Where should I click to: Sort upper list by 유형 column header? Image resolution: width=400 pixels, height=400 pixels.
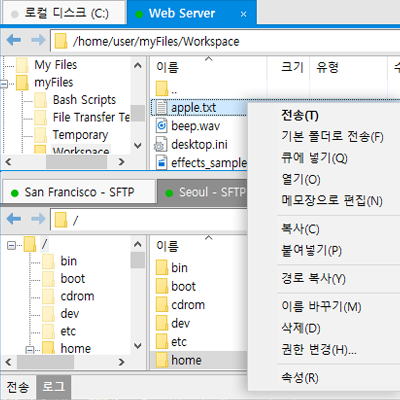click(x=349, y=67)
